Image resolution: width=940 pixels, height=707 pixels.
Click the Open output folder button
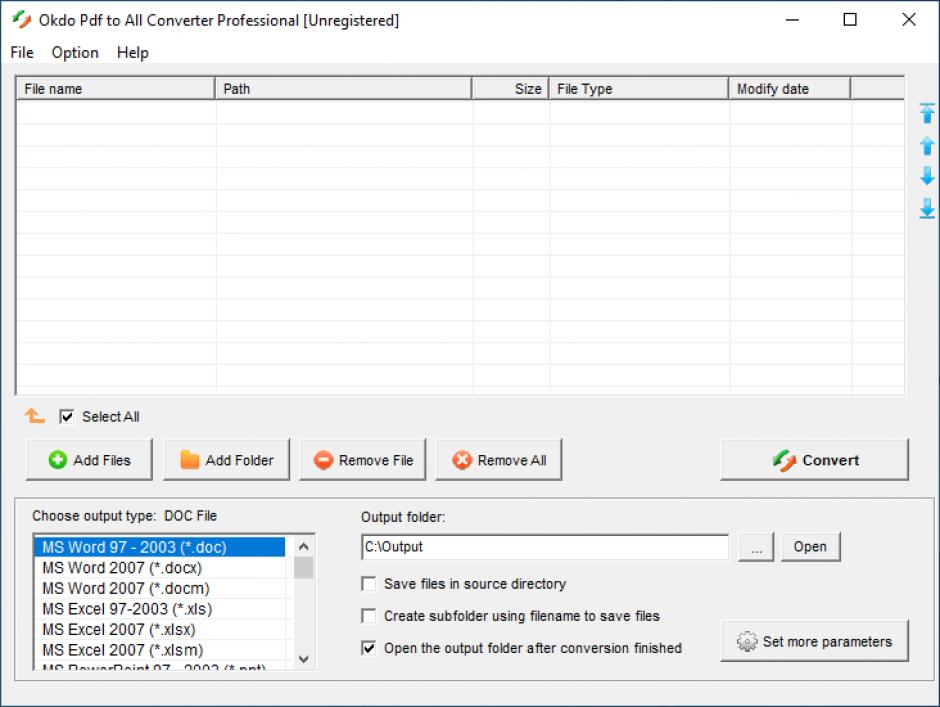pyautogui.click(x=811, y=547)
